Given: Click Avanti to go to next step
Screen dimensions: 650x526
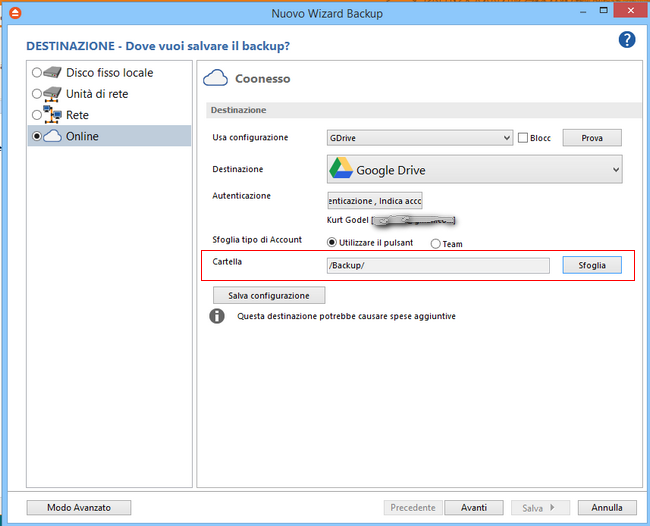Looking at the screenshot, I should tap(474, 508).
